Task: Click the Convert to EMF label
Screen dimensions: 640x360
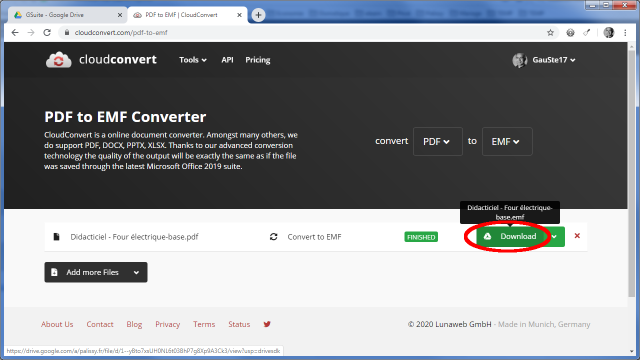Action: pyautogui.click(x=314, y=237)
